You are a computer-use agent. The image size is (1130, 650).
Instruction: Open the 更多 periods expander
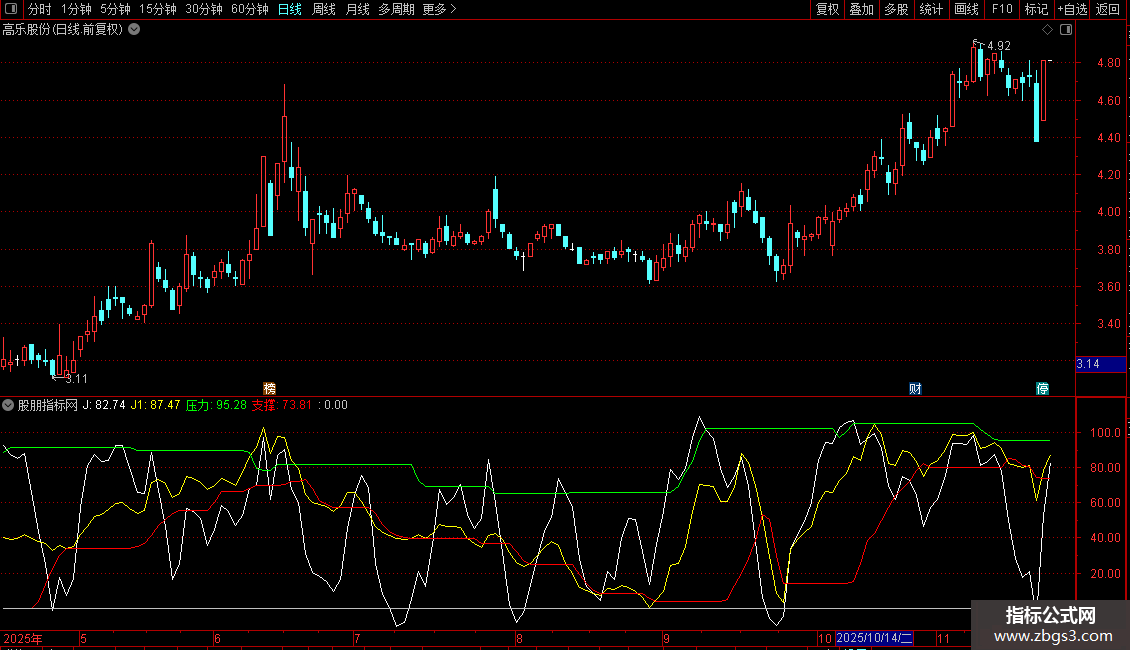(x=439, y=9)
